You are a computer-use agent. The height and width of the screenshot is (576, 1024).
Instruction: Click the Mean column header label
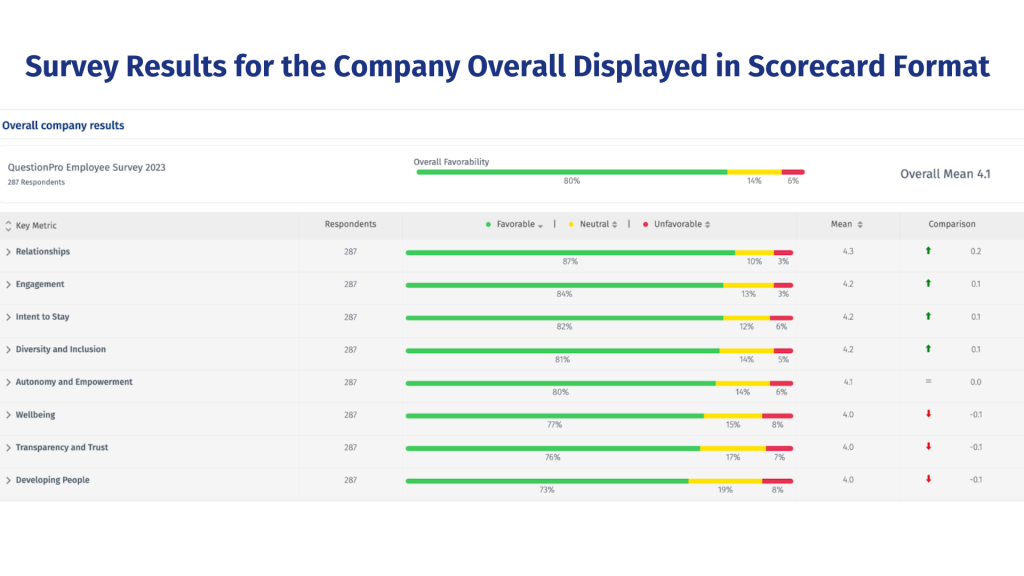pyautogui.click(x=841, y=224)
